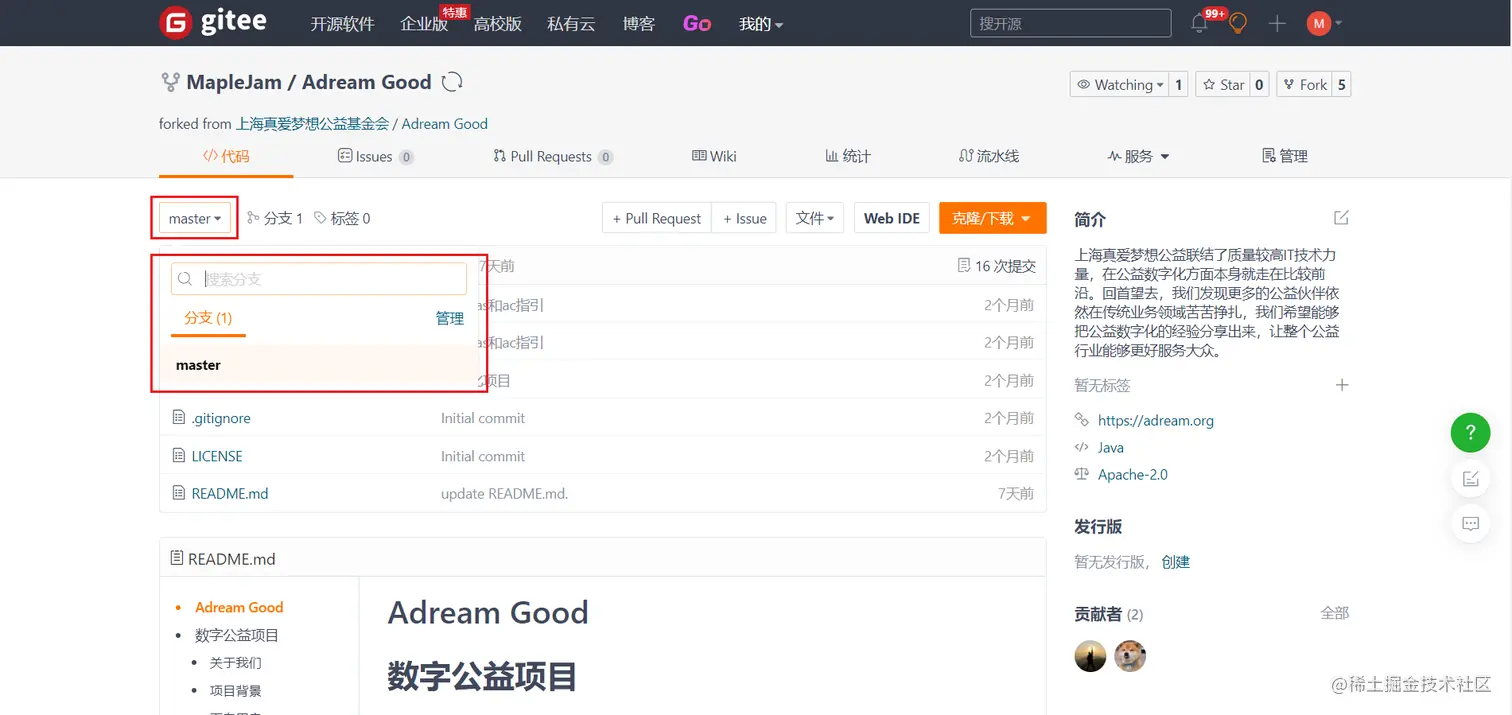
Task: Click the + Issue button
Action: point(745,218)
